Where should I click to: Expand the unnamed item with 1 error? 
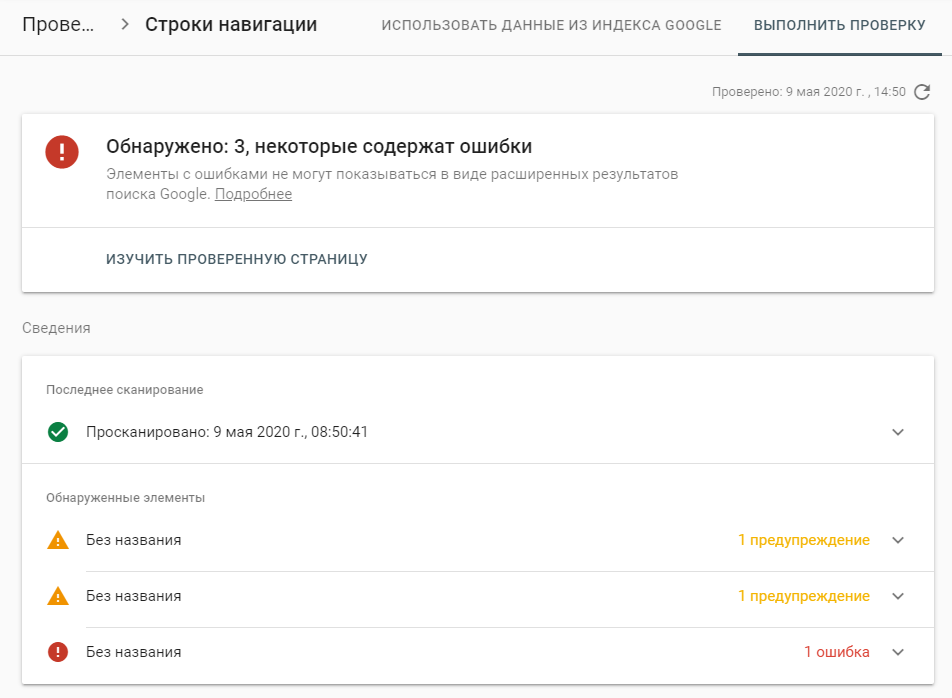(898, 653)
